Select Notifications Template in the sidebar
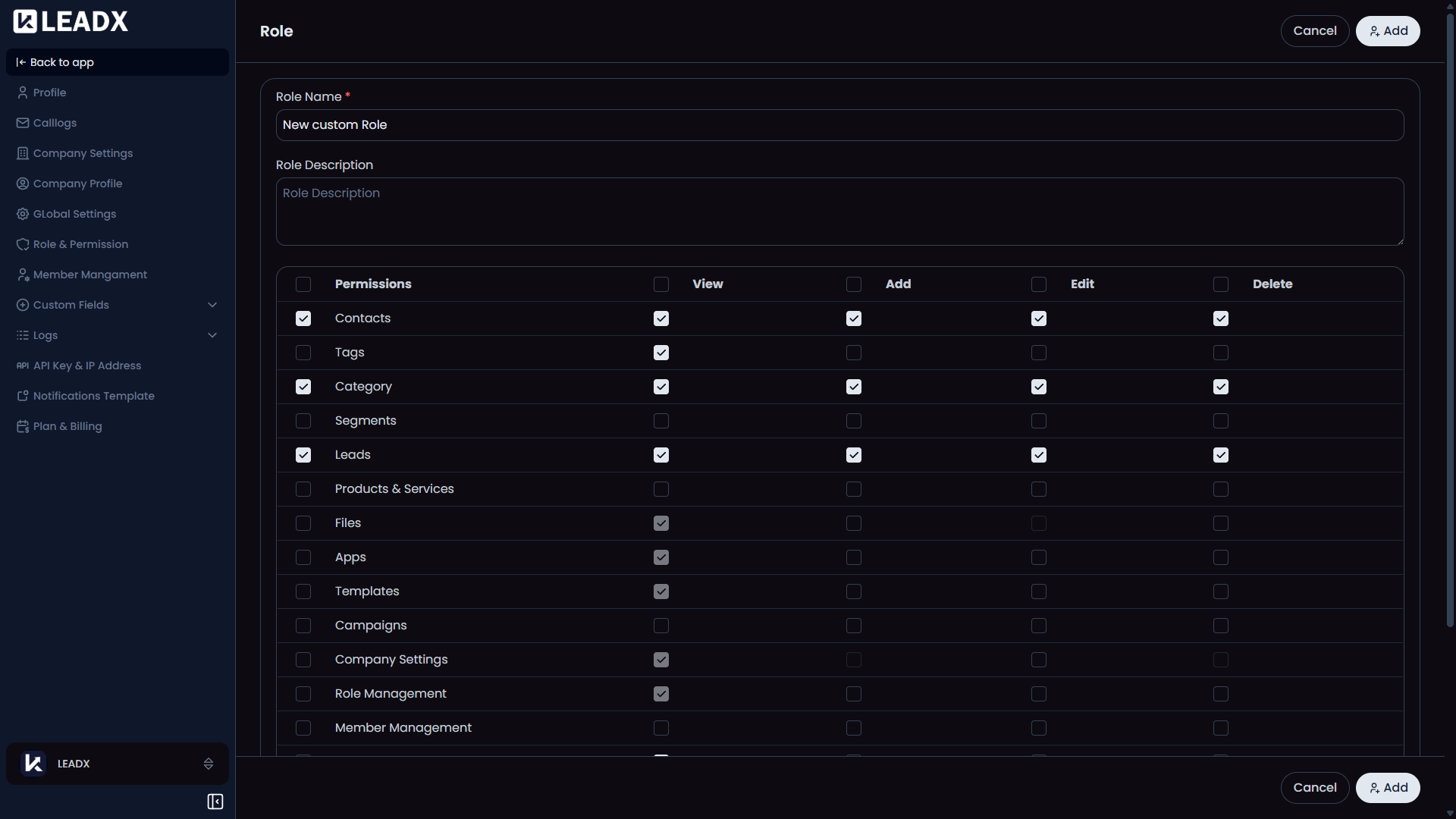 point(93,395)
